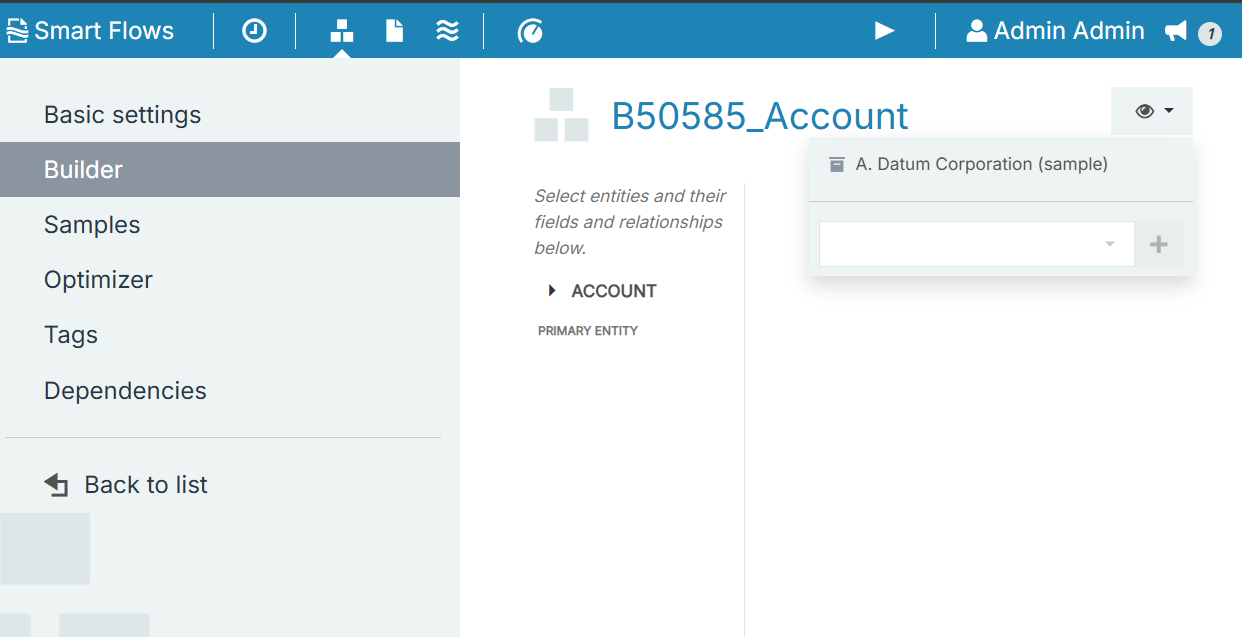The width and height of the screenshot is (1242, 637).
Task: Click the PRIMARY ENTITY label
Action: [588, 331]
